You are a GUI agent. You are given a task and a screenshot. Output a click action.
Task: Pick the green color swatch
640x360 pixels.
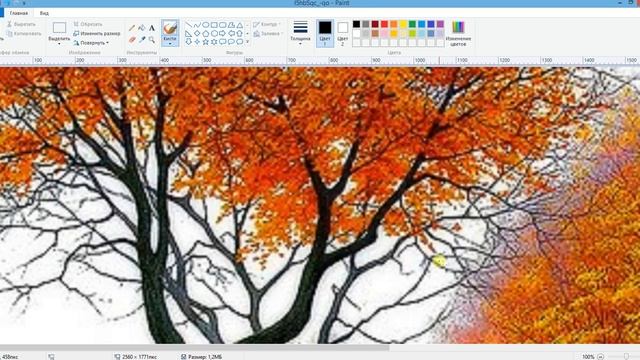point(413,24)
